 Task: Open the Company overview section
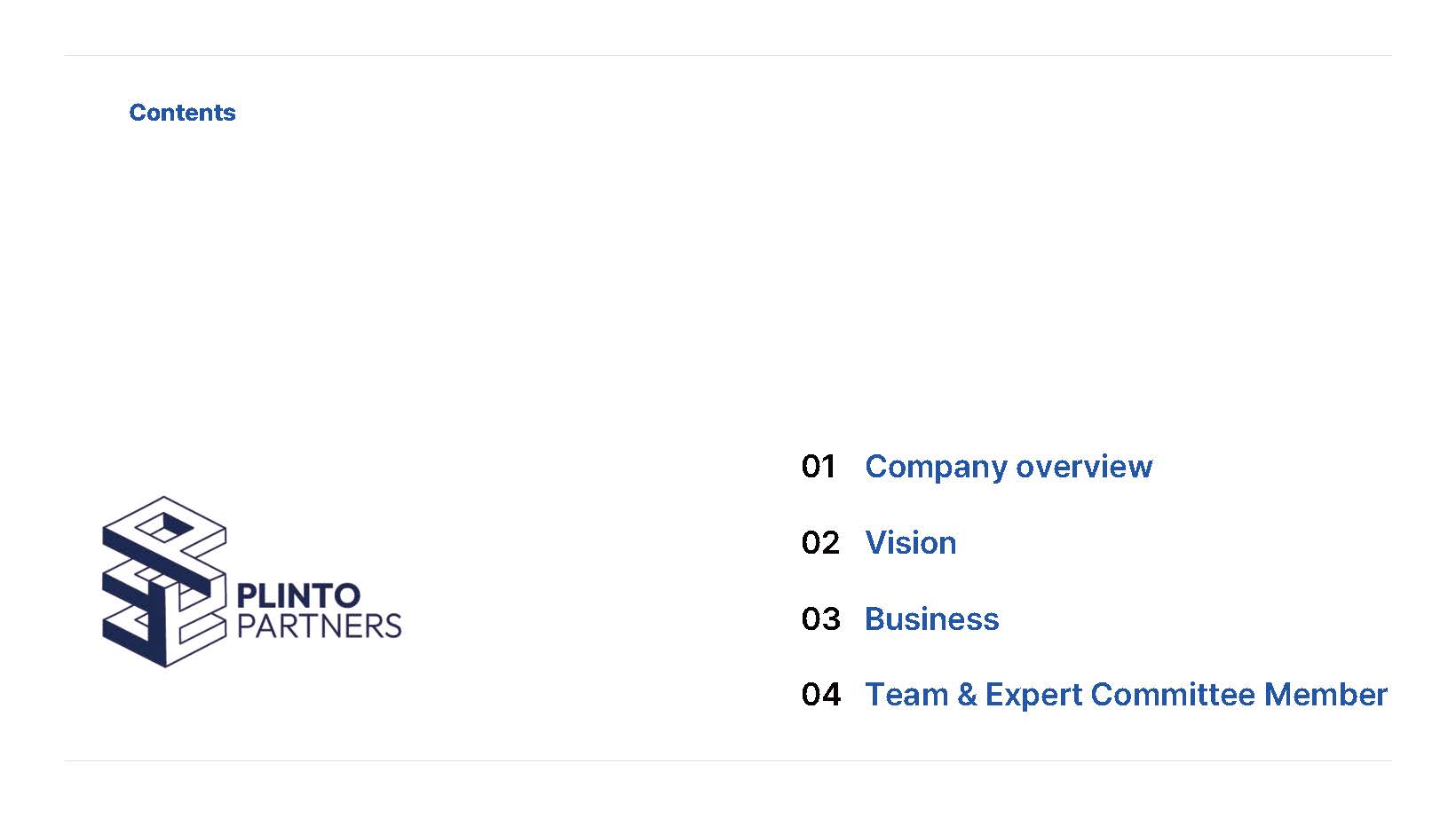(1009, 467)
